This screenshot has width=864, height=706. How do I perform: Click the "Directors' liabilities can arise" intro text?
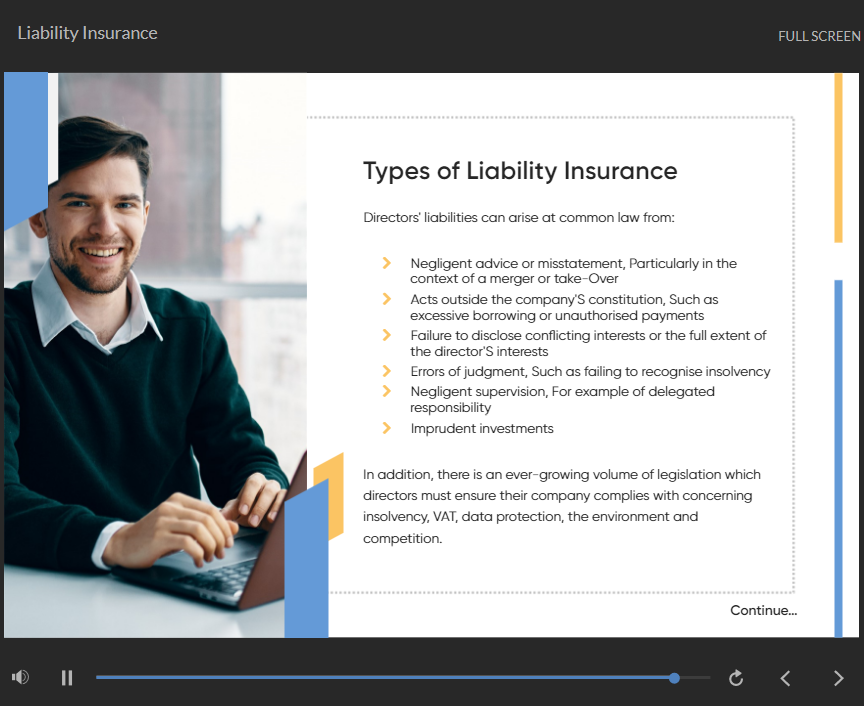(518, 217)
